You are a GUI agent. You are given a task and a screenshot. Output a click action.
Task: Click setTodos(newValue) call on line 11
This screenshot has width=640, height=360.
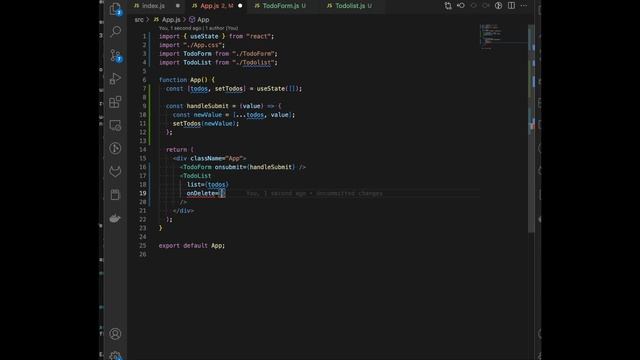pyautogui.click(x=206, y=124)
